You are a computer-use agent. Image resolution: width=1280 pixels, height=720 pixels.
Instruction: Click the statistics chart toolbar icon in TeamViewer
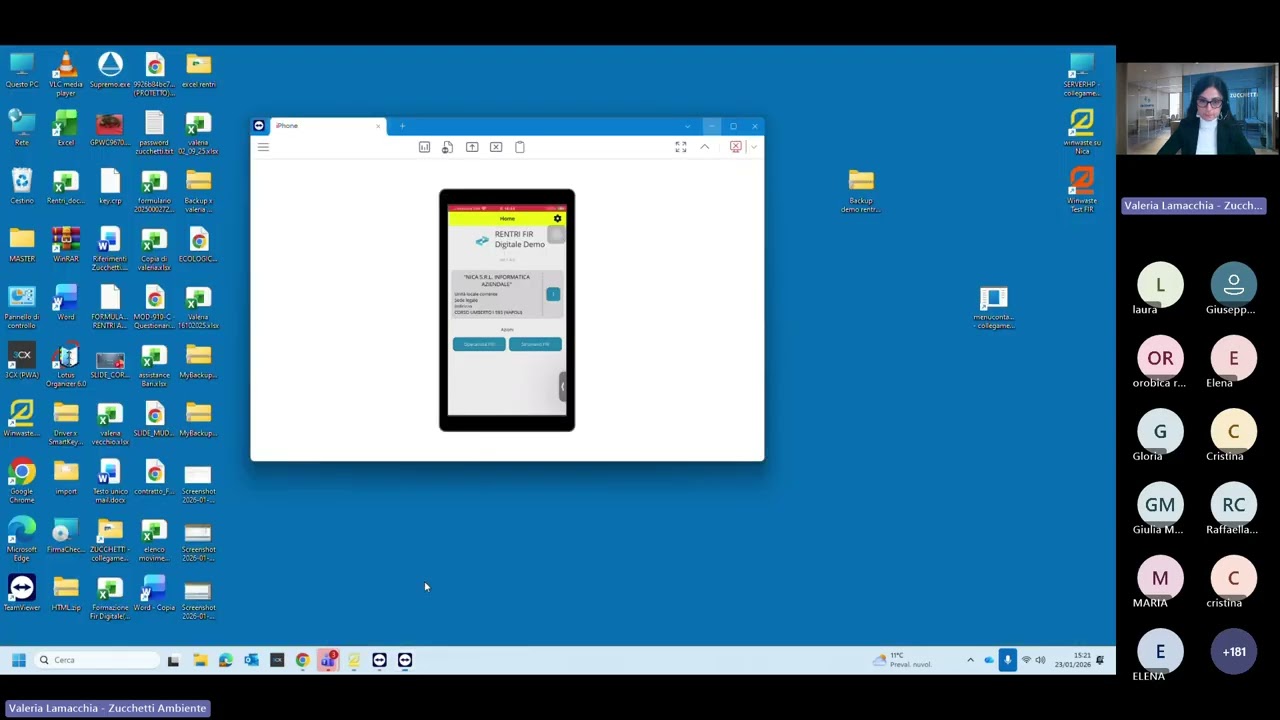click(424, 147)
